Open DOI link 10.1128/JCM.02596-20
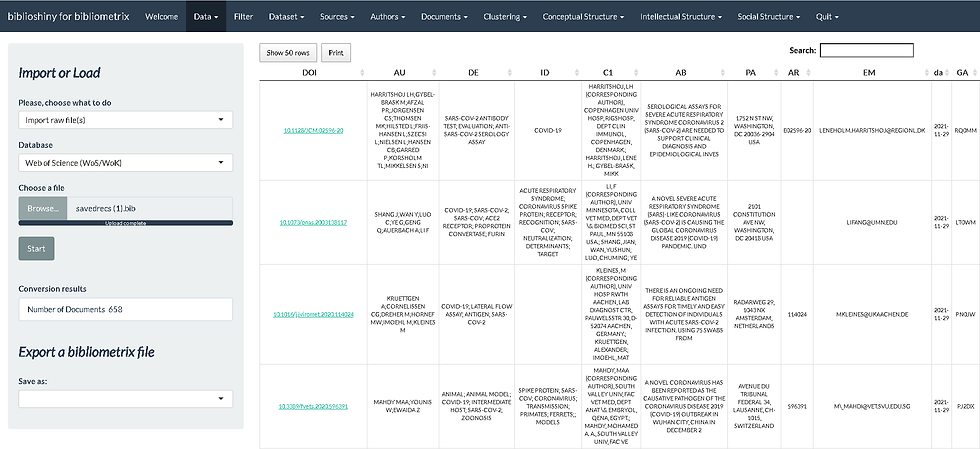This screenshot has height=449, width=980. coord(314,130)
